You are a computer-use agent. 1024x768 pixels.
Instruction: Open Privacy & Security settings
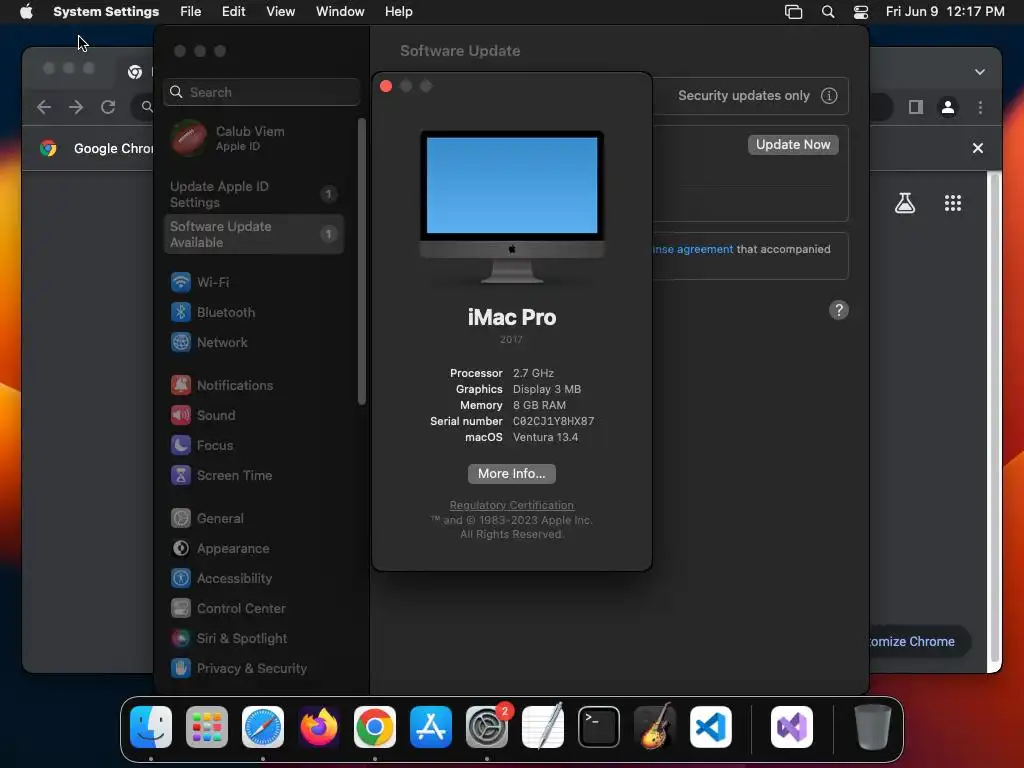[x=253, y=669]
